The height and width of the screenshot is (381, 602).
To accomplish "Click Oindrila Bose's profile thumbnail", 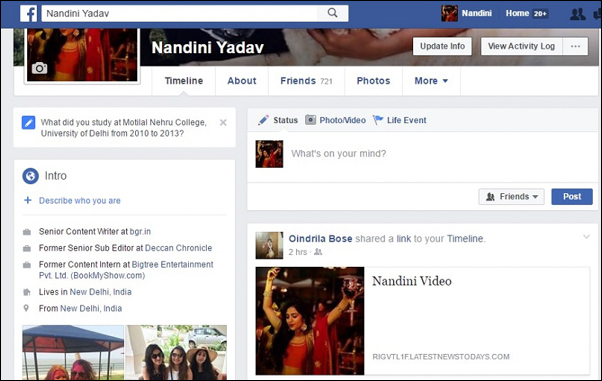I will click(270, 245).
